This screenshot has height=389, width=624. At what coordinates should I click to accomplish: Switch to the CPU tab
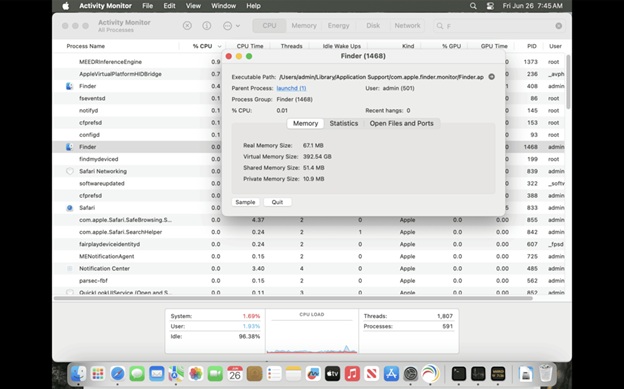pos(269,25)
